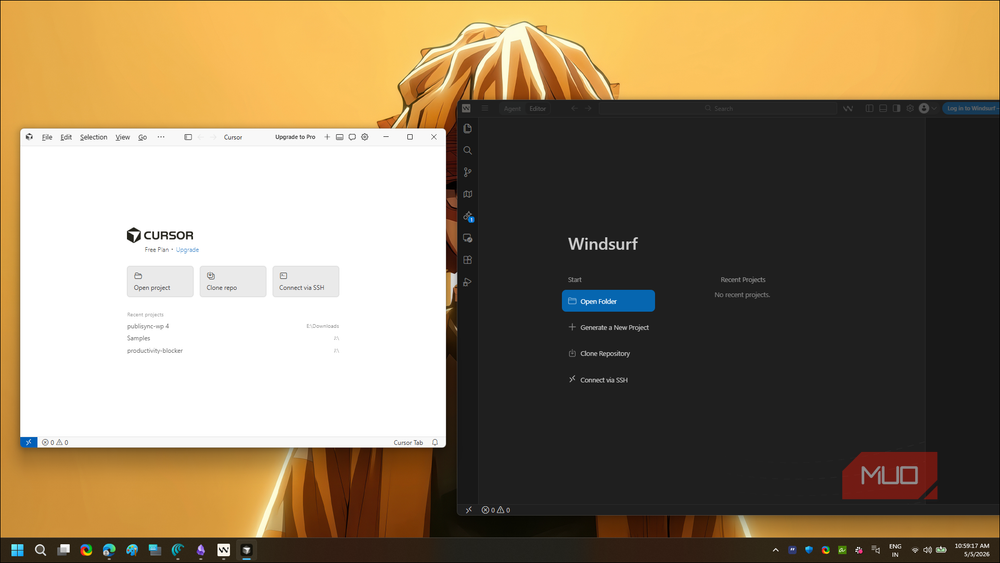
Task: Click Windsurf icon in the taskbar
Action: coord(223,550)
